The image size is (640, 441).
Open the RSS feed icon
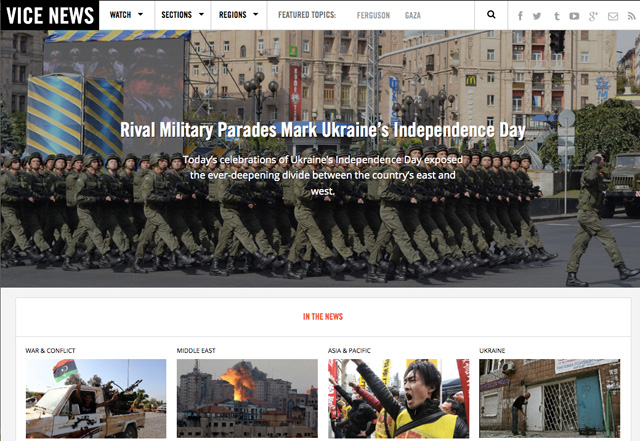(631, 16)
